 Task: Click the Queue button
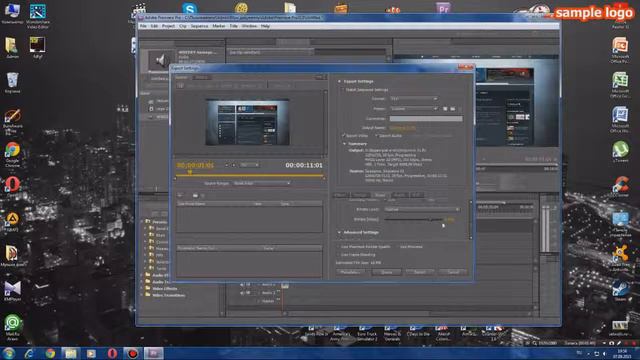click(387, 272)
